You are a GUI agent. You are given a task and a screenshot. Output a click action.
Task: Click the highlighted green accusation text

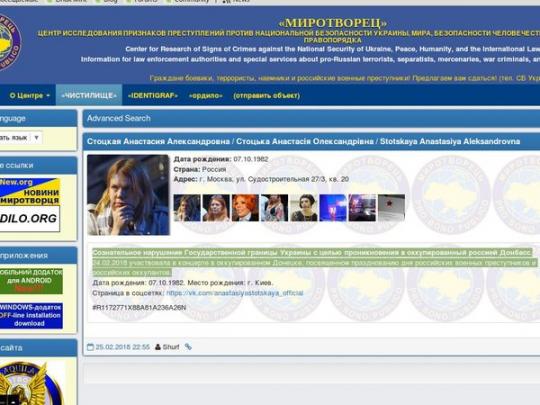314,262
